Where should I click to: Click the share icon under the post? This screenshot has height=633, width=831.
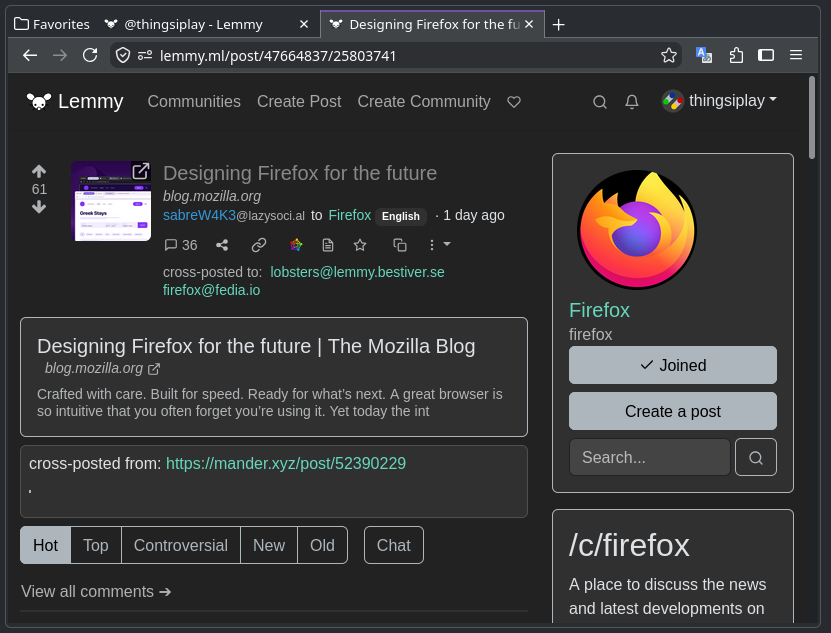point(222,245)
